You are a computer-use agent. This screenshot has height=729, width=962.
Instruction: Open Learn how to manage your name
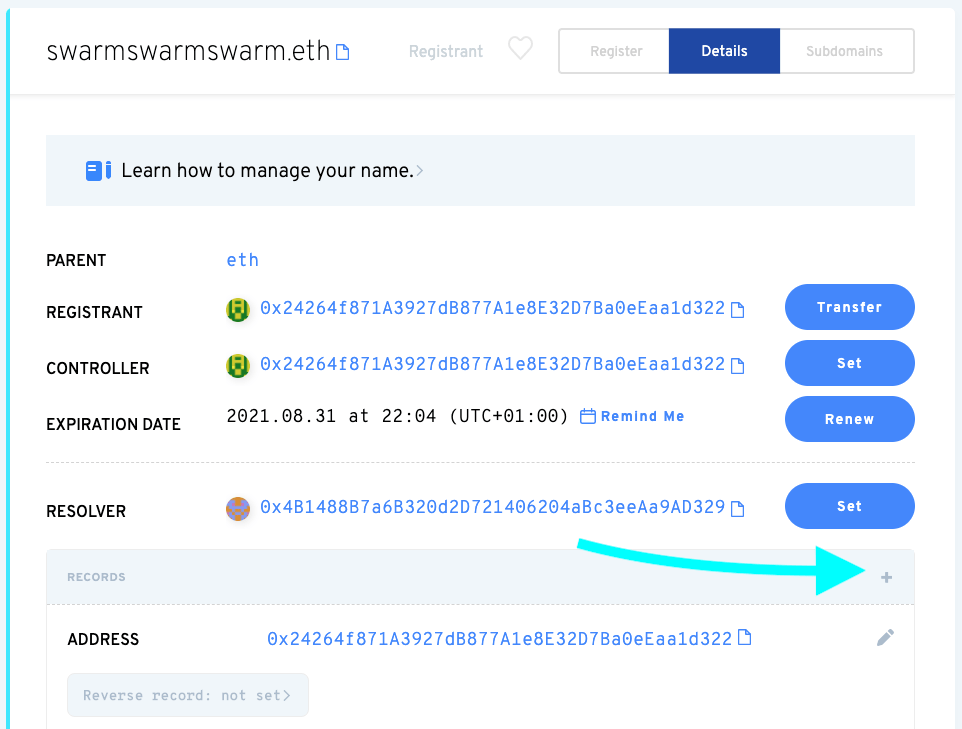coord(267,171)
